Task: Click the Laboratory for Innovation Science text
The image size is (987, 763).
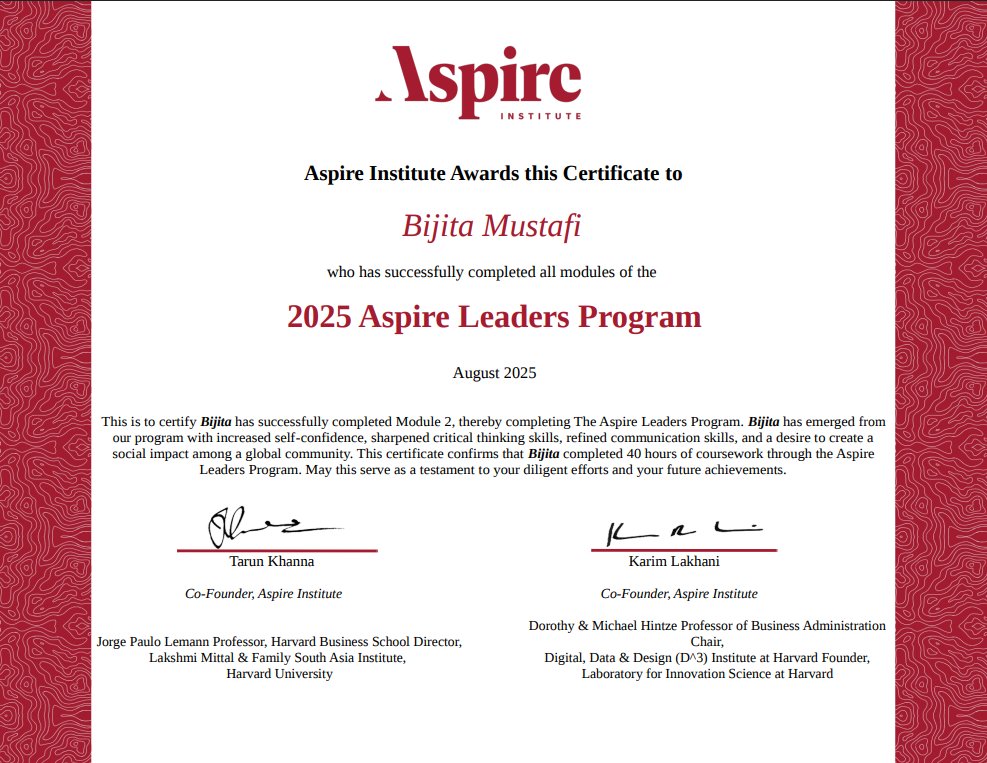Action: [x=707, y=674]
